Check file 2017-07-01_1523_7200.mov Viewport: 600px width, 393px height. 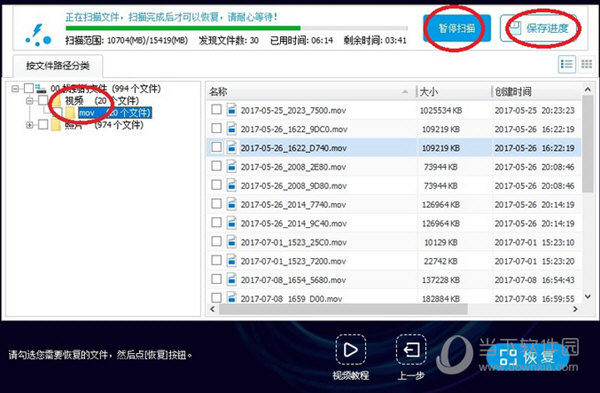click(216, 261)
